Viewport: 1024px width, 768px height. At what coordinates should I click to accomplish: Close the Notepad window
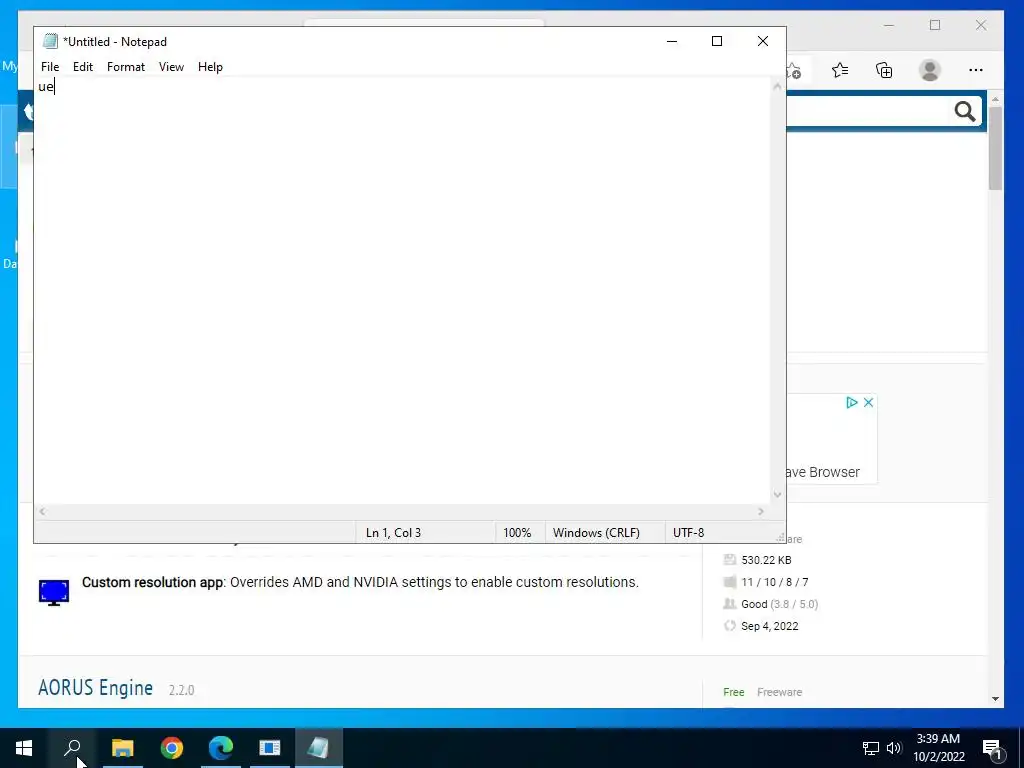(x=763, y=41)
